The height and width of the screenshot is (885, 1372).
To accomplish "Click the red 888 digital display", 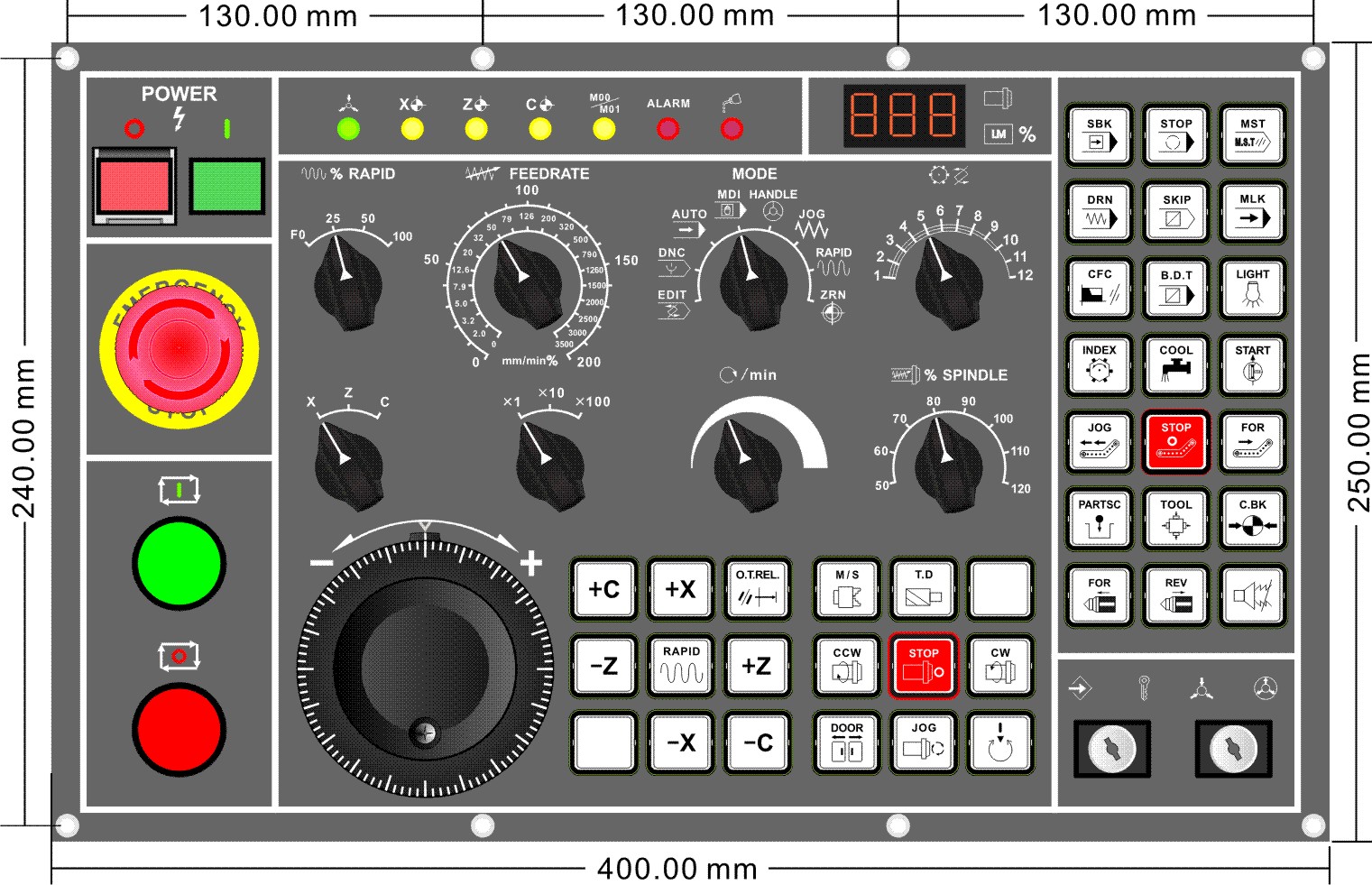I will [903, 115].
